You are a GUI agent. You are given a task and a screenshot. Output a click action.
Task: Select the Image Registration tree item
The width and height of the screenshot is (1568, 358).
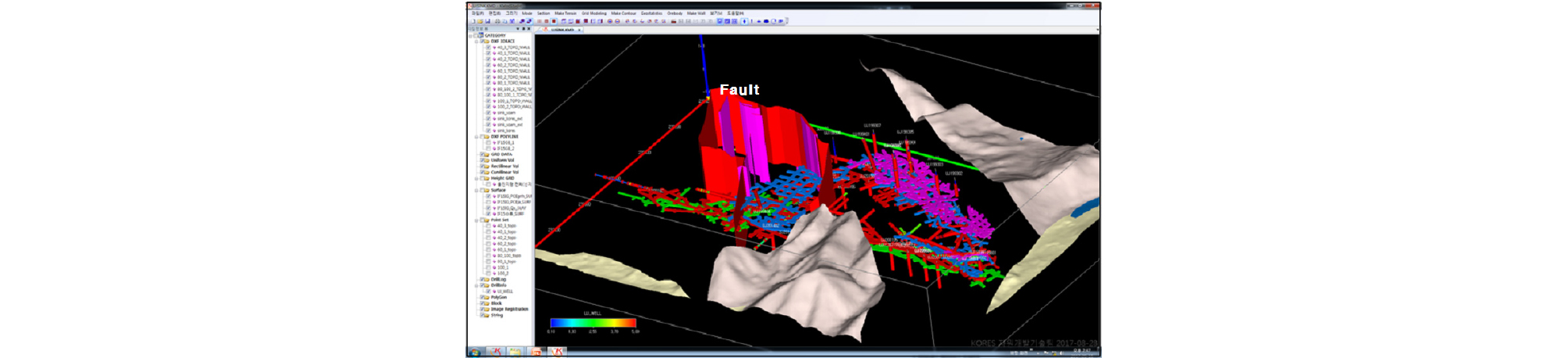[x=509, y=309]
